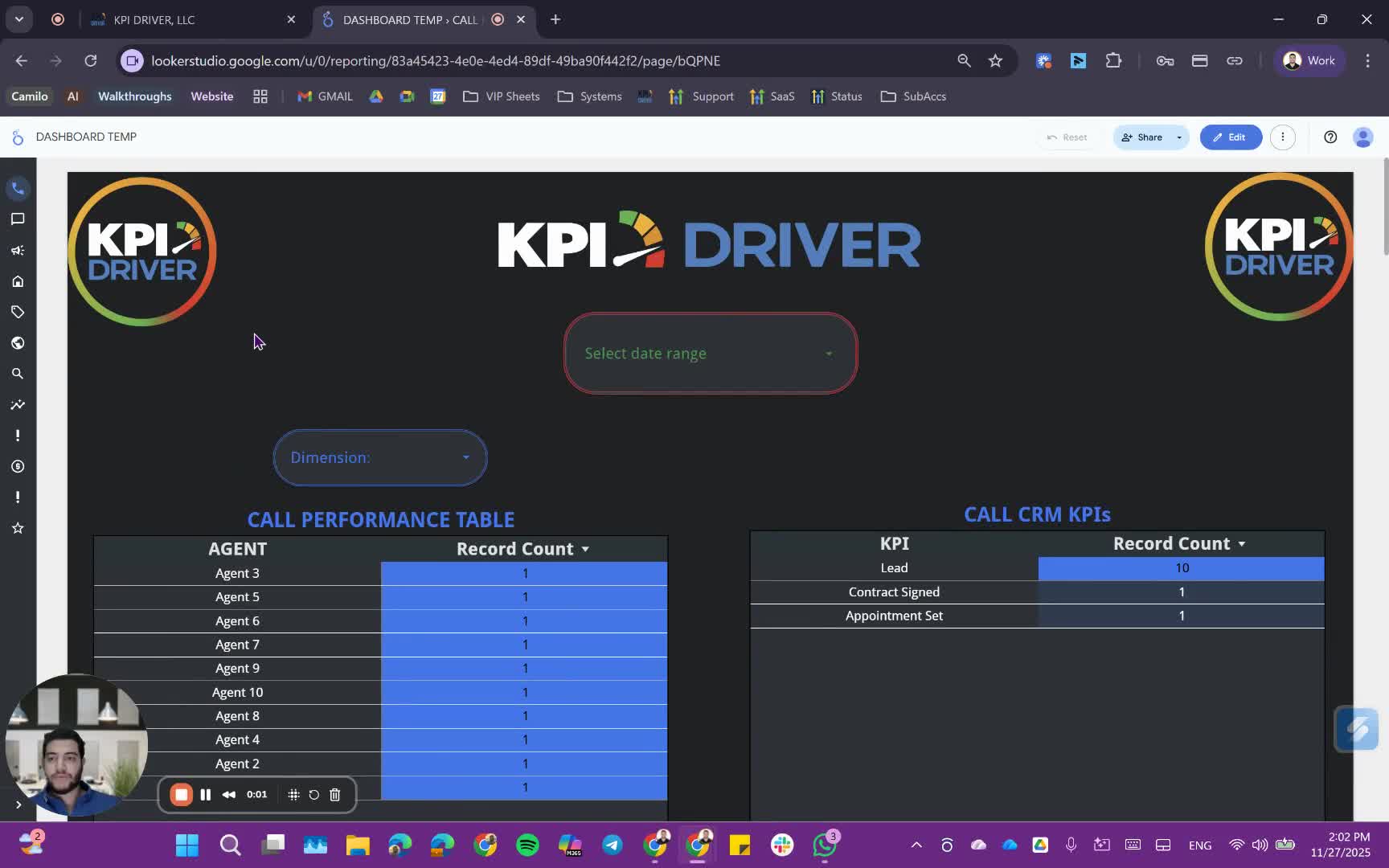Open the magnifier page icon in sidebar
This screenshot has height=868, width=1389.
click(x=18, y=374)
